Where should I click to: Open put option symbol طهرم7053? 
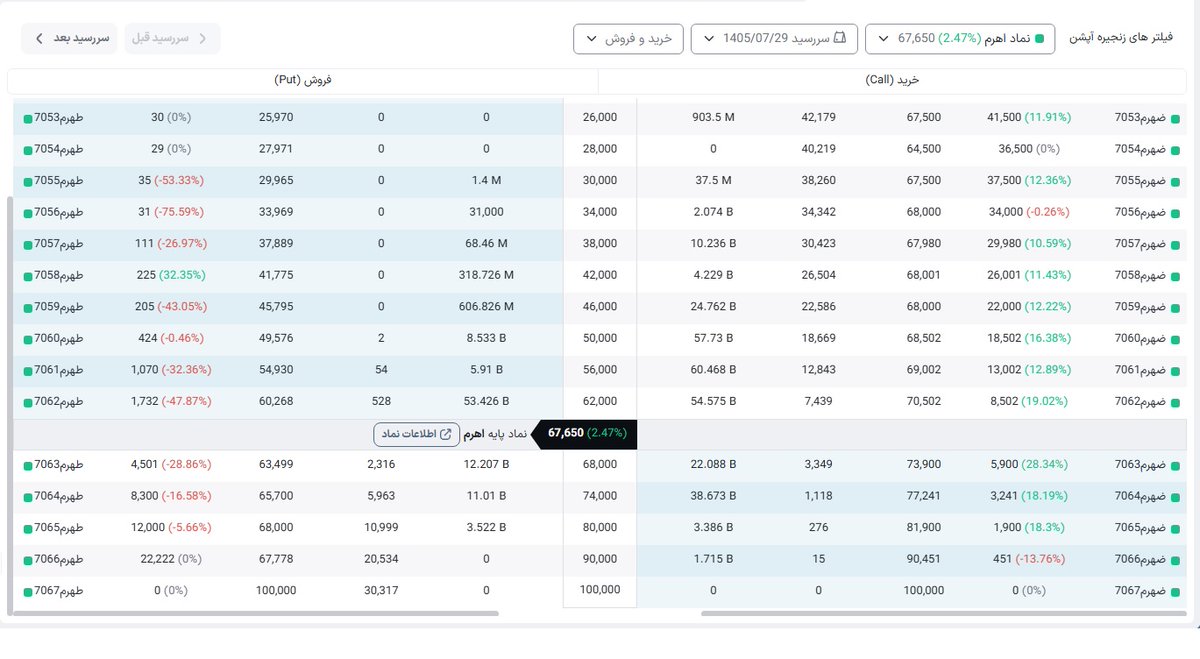coord(59,118)
